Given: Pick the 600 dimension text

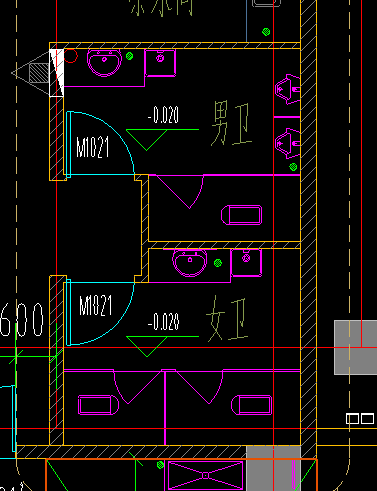Looking at the screenshot, I should click(x=22, y=319).
